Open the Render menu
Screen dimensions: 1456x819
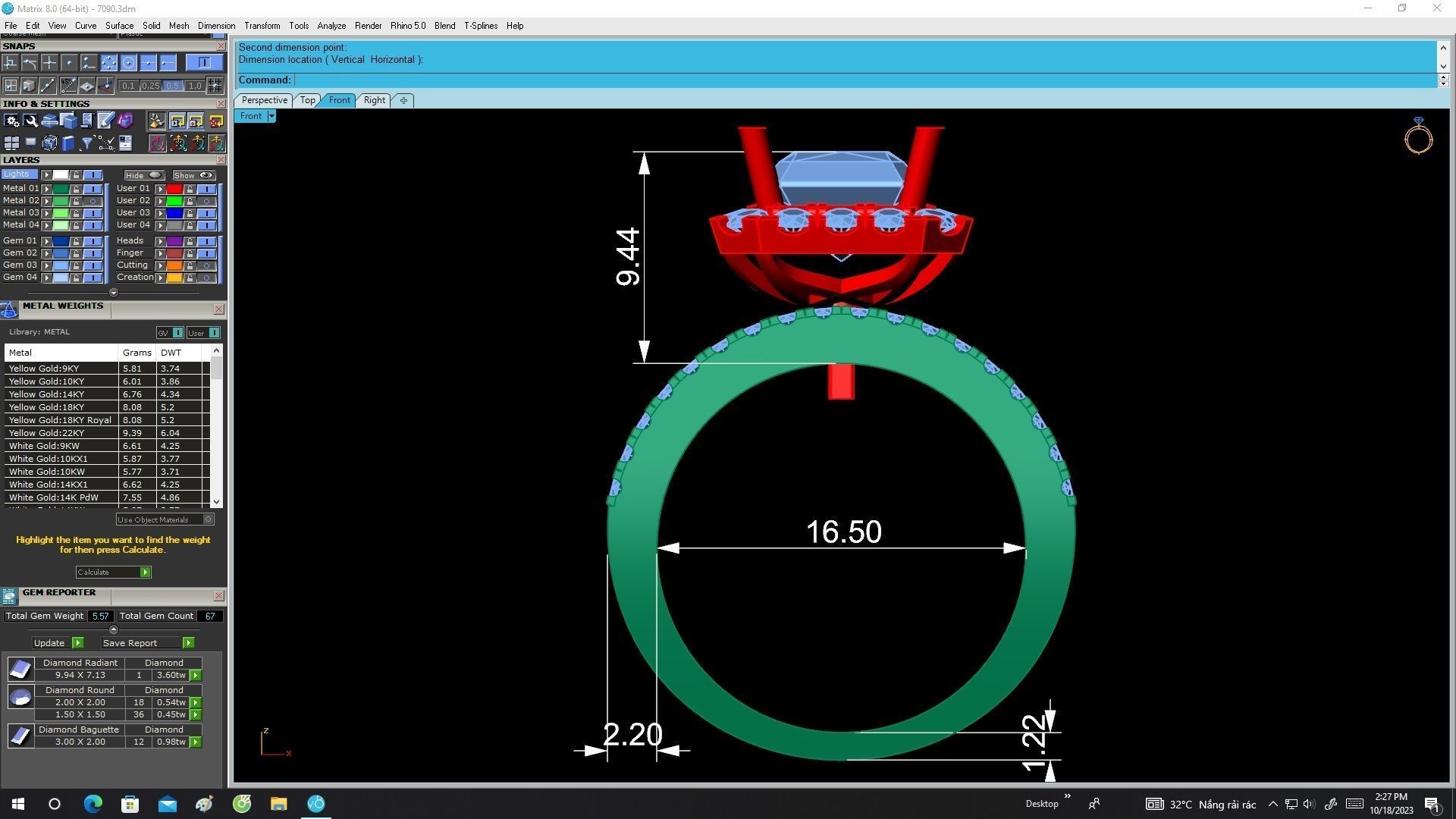click(x=368, y=25)
